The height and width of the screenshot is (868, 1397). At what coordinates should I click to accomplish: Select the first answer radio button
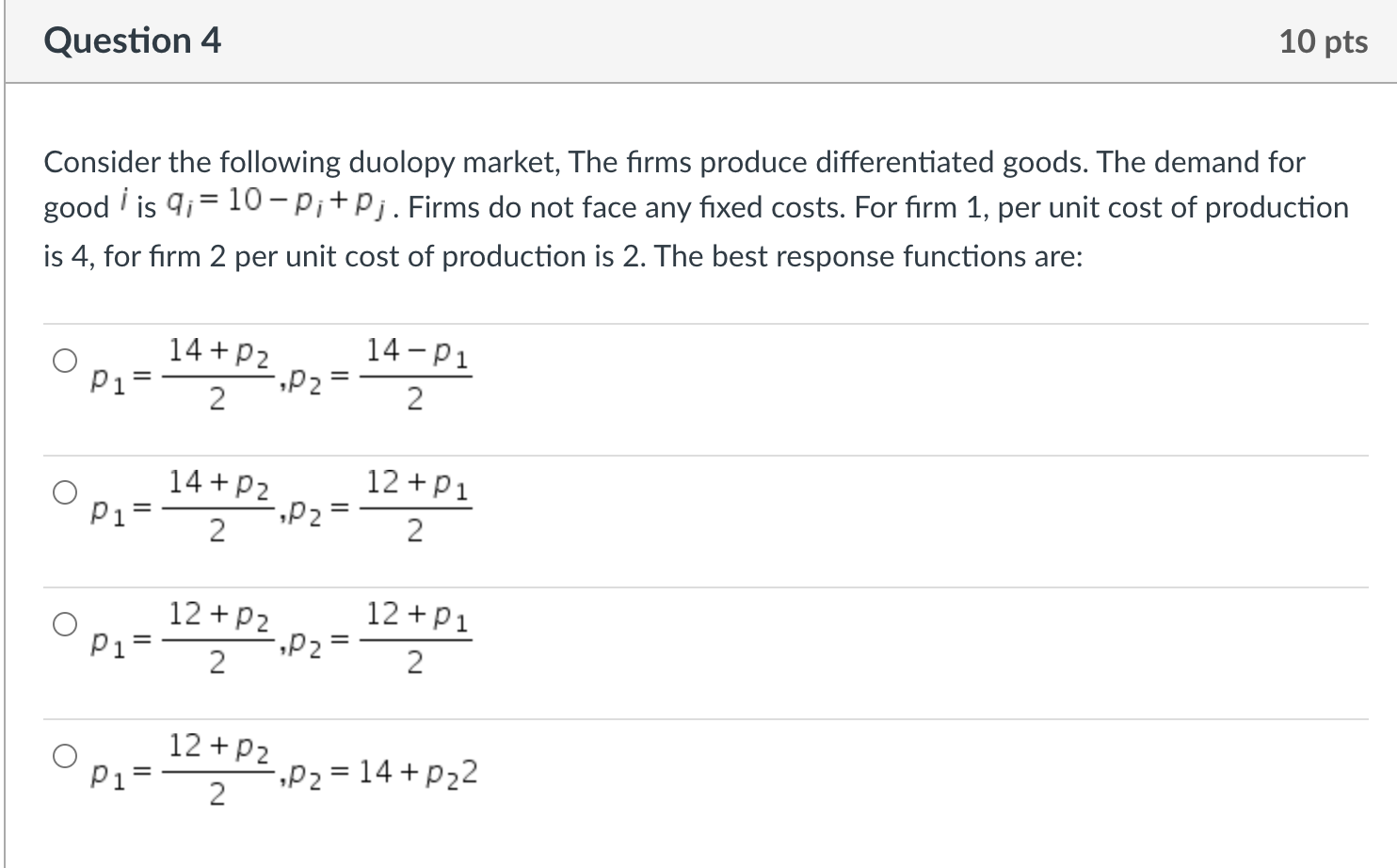(x=64, y=359)
